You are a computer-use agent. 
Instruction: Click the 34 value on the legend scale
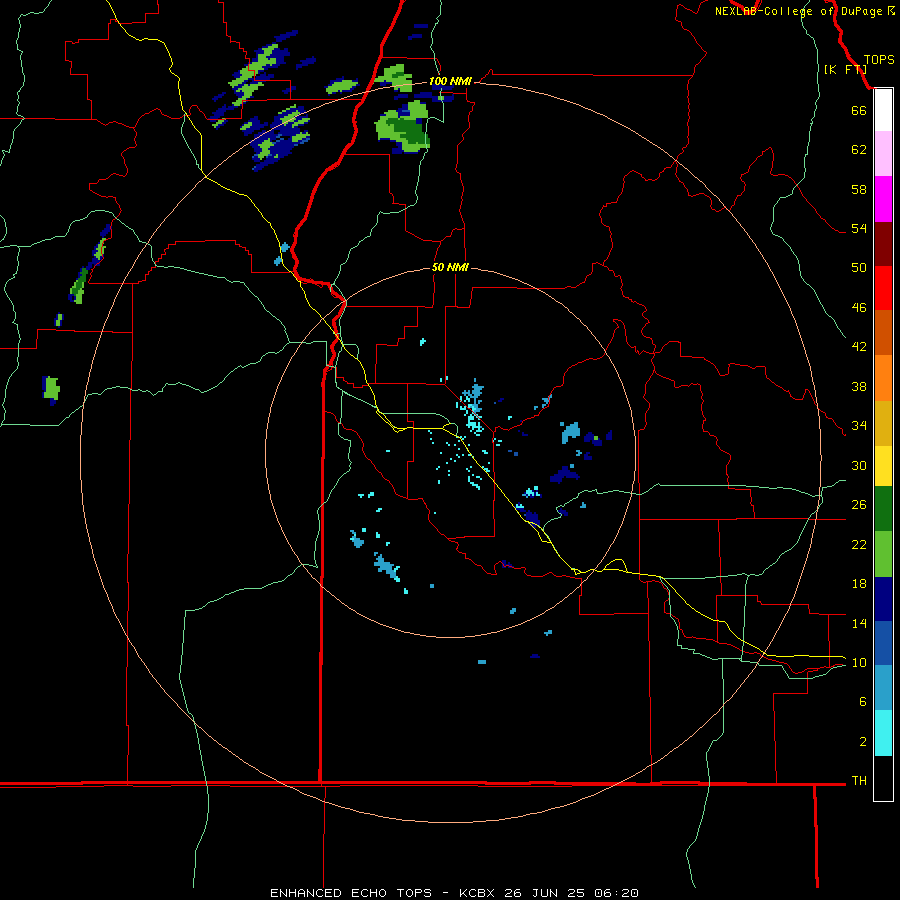[x=859, y=425]
